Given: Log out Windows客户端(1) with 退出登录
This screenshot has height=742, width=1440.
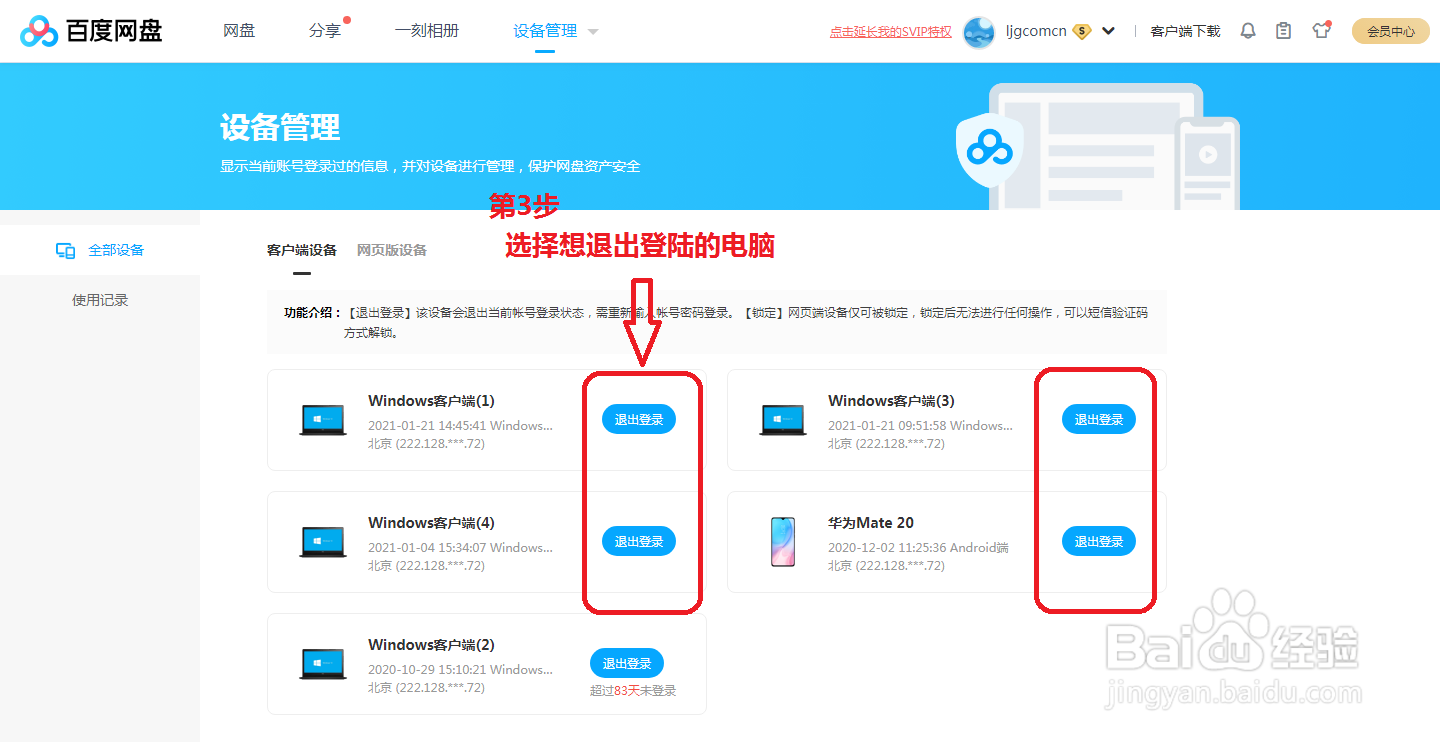Looking at the screenshot, I should (639, 419).
